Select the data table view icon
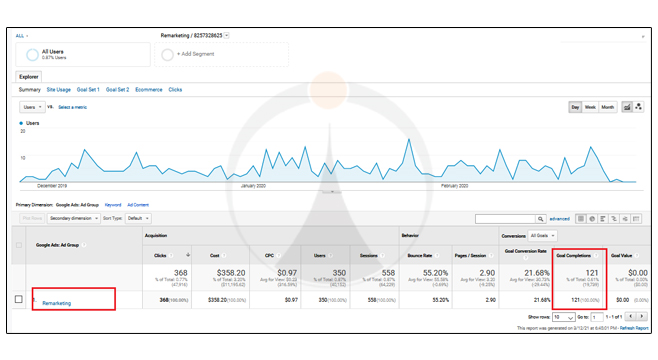658x360 pixels. coord(581,219)
